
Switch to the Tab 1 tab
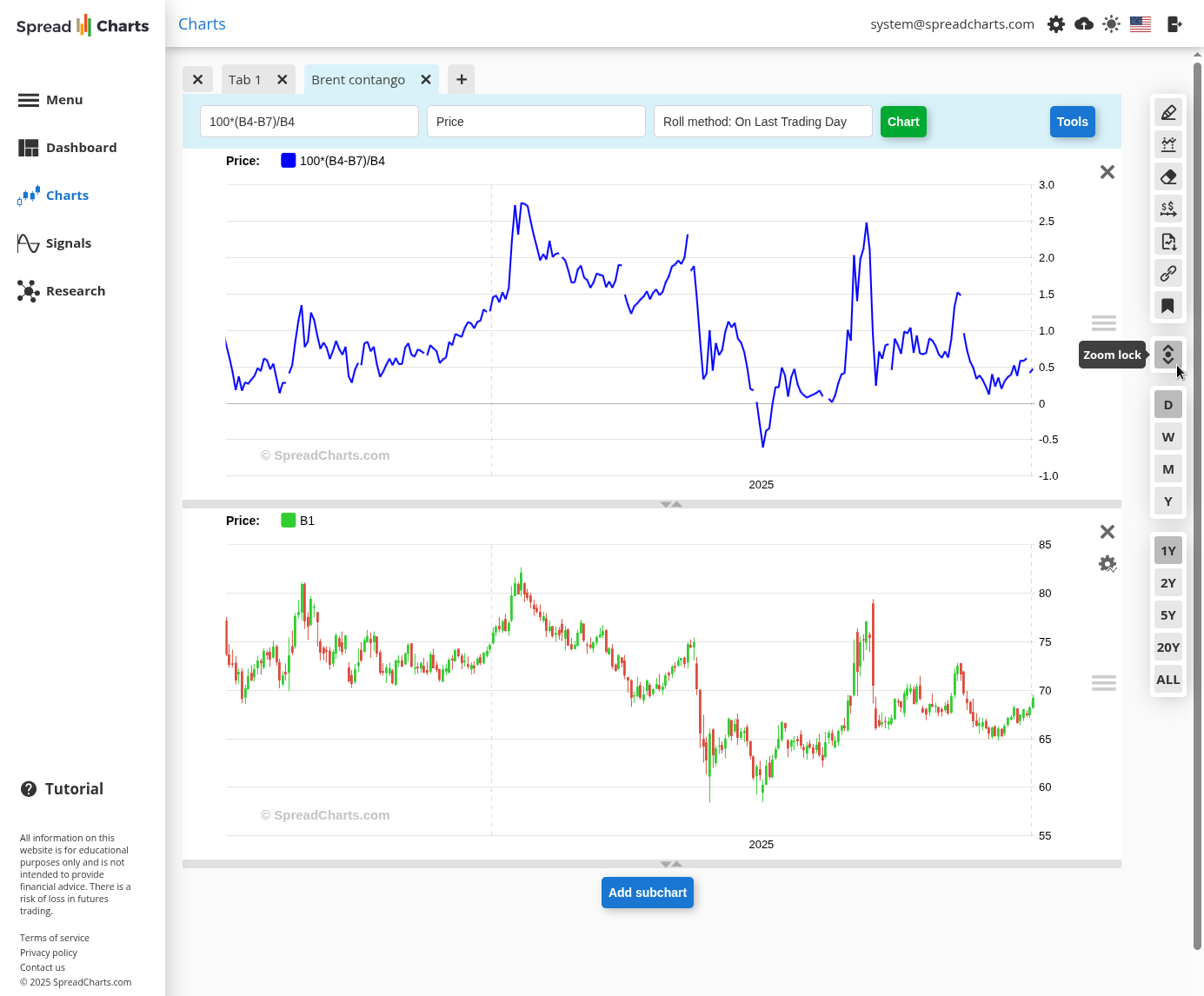pyautogui.click(x=245, y=80)
